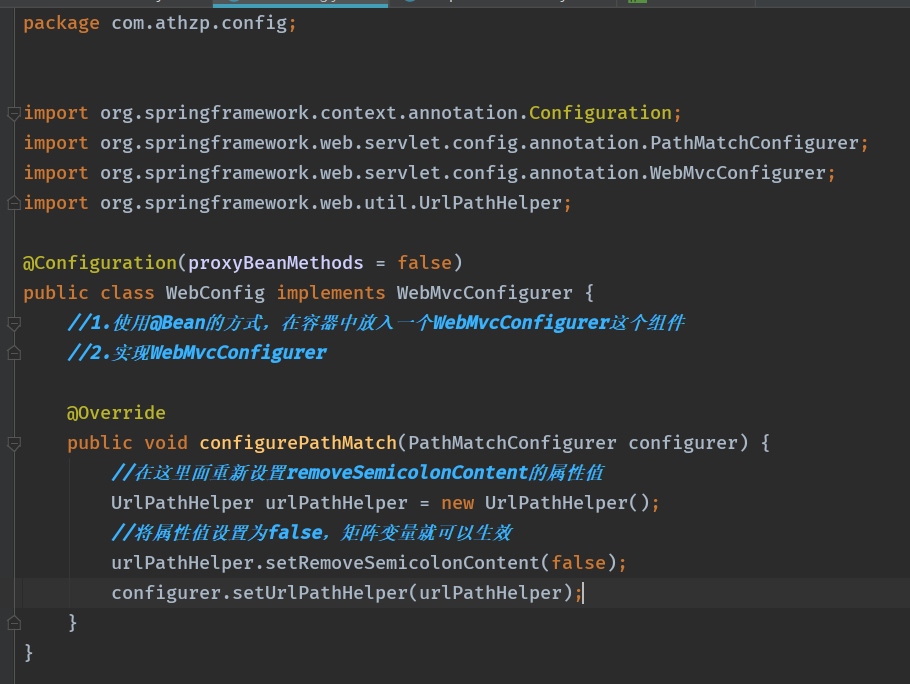Screen dimensions: 910x684
Task: Click proxyBeanMethods attribute
Action: point(276,263)
